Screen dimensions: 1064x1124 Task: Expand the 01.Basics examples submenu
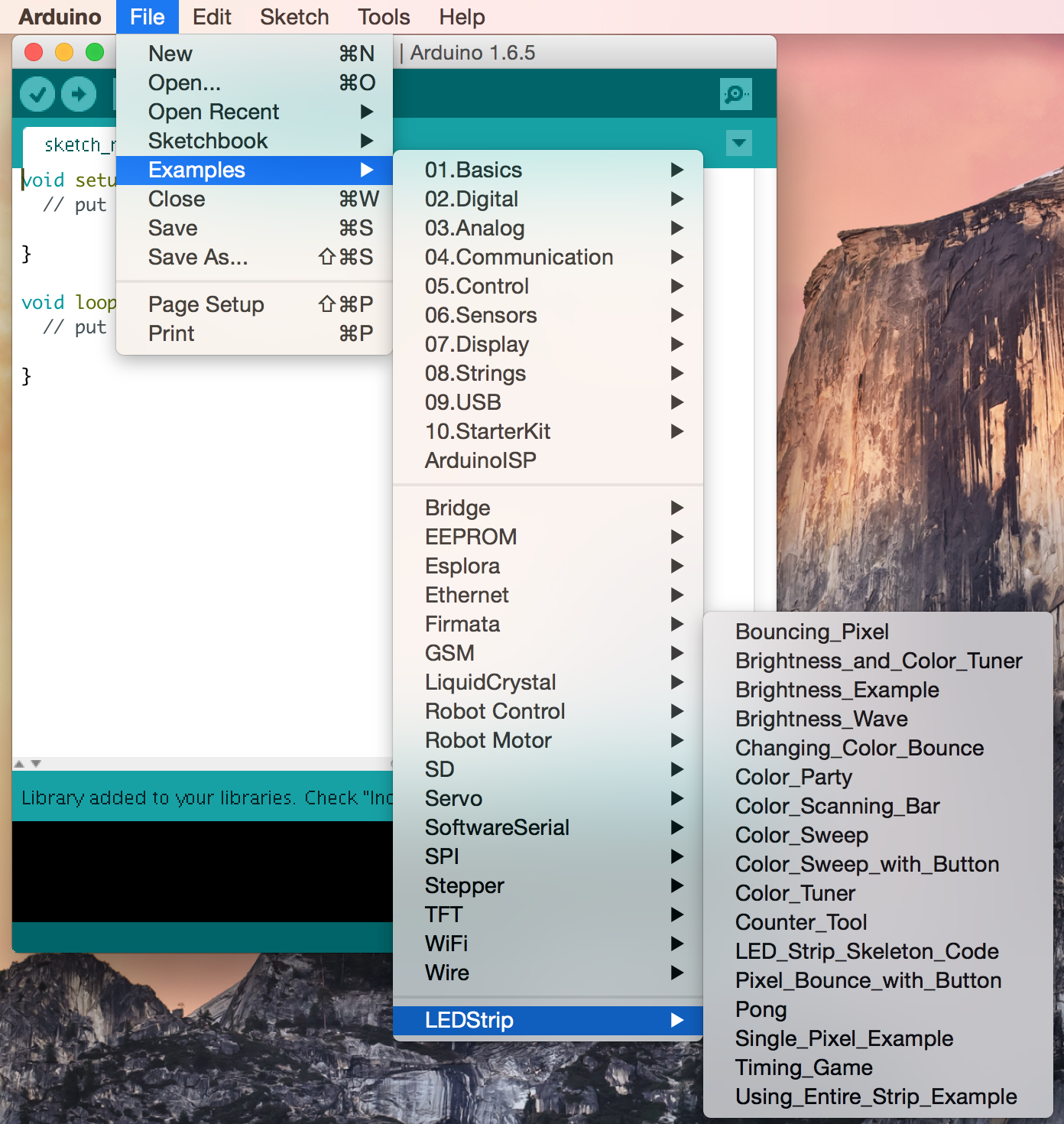(548, 170)
